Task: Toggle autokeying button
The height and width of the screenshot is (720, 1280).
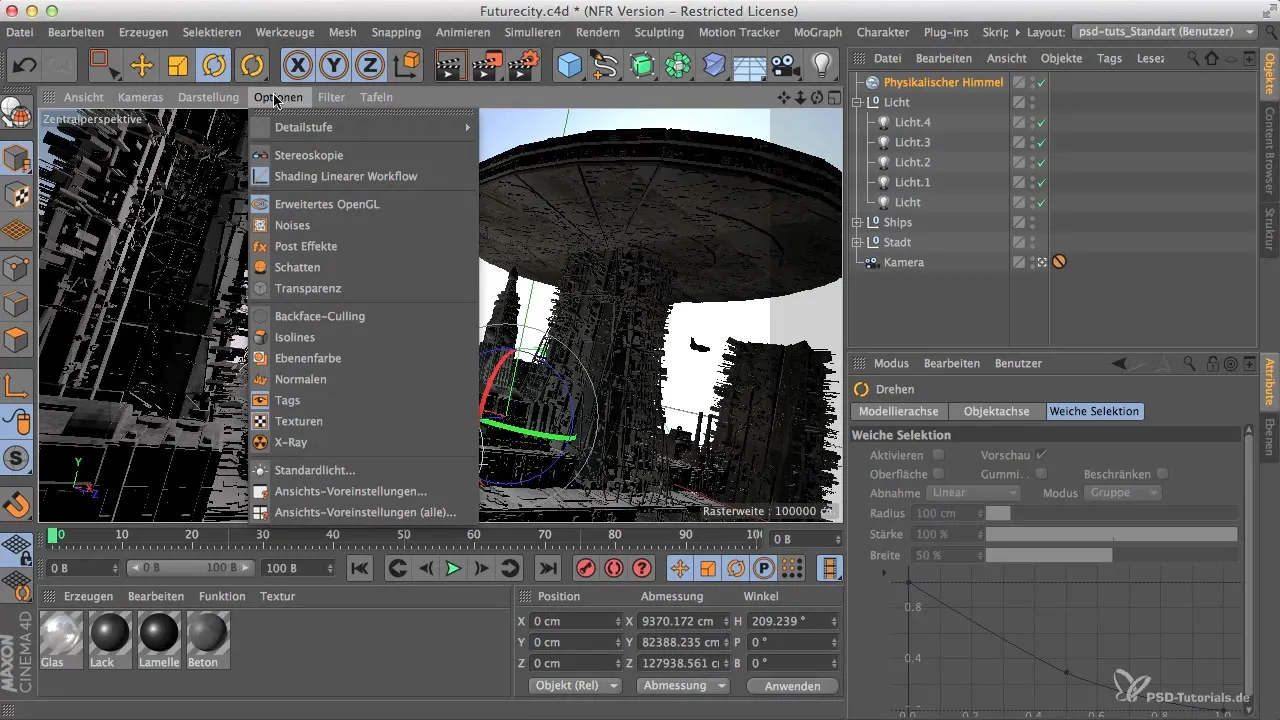Action: tap(614, 568)
